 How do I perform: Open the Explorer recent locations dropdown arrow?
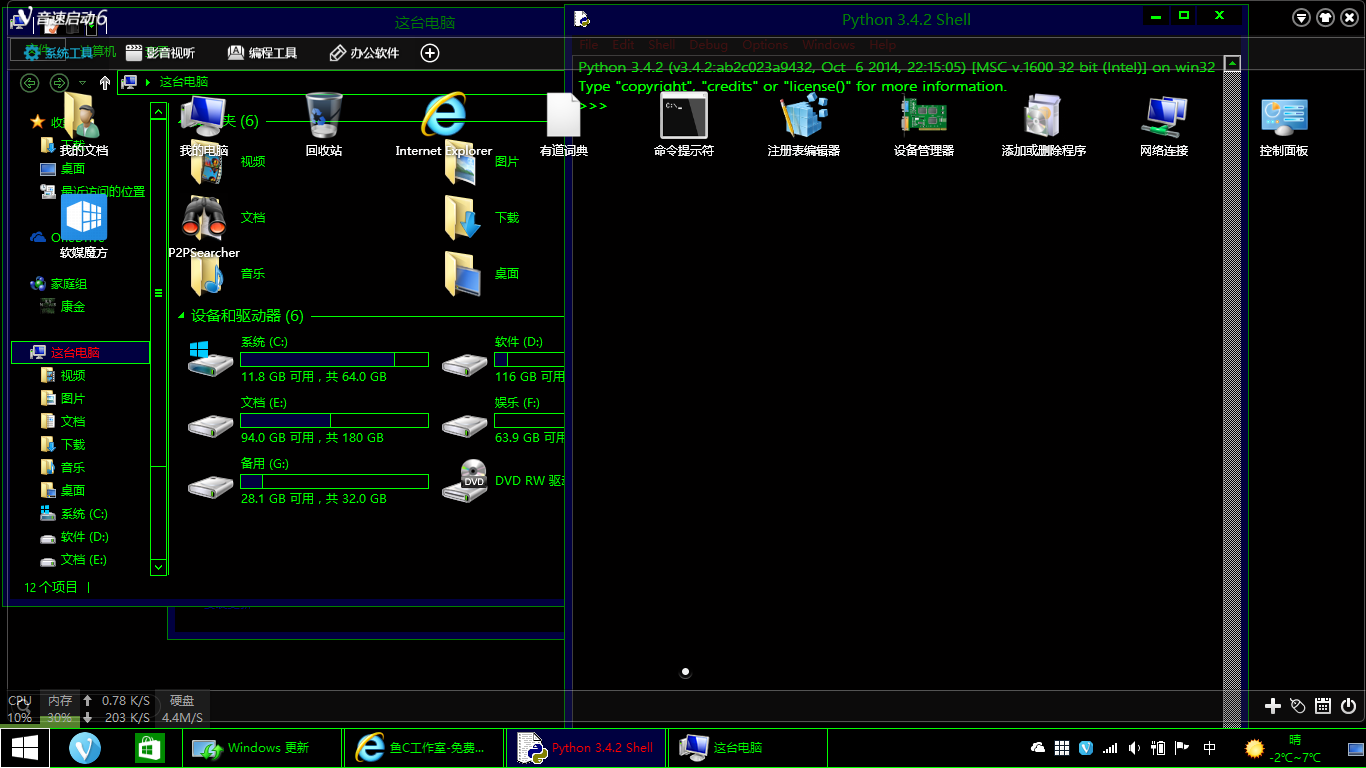pos(82,82)
